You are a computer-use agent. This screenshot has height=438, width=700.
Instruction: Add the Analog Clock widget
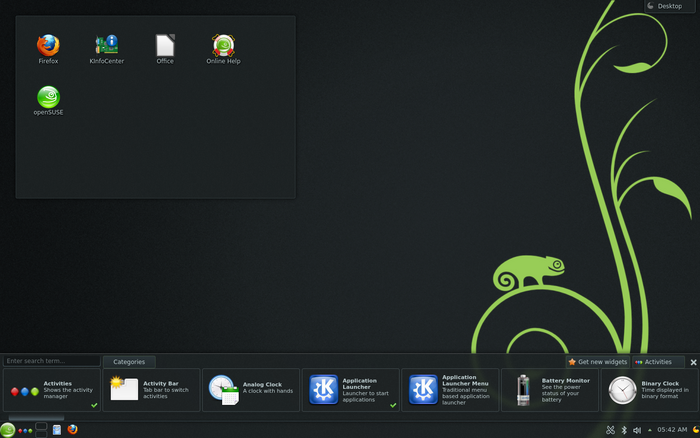(250, 389)
